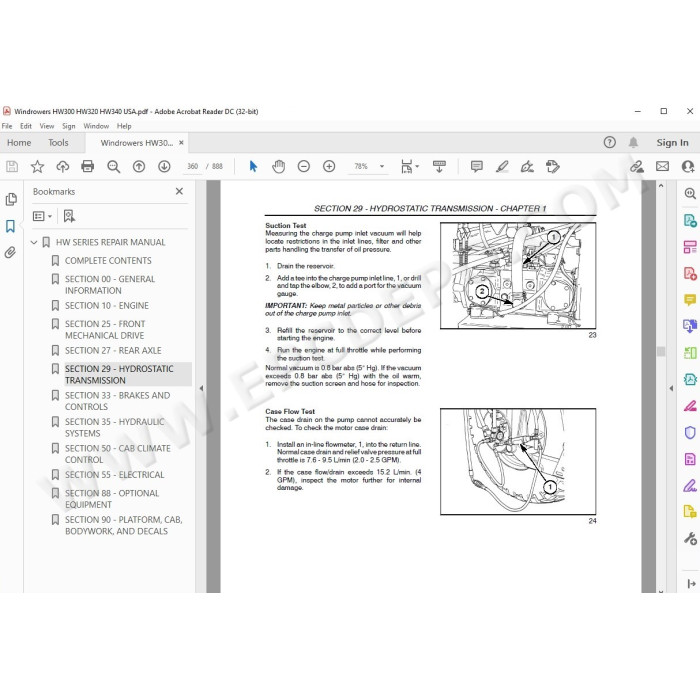Activate the hand pan tool
Screen dimensions: 700x700
[x=279, y=167]
